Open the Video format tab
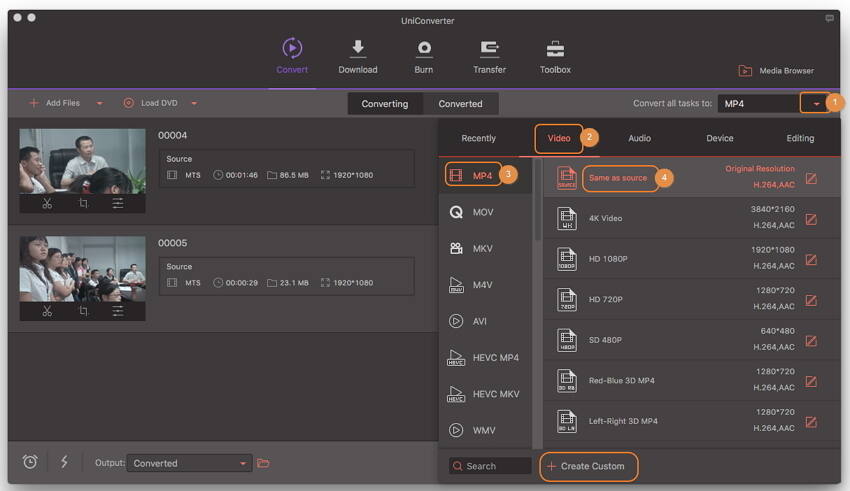This screenshot has height=491, width=850. tap(558, 138)
